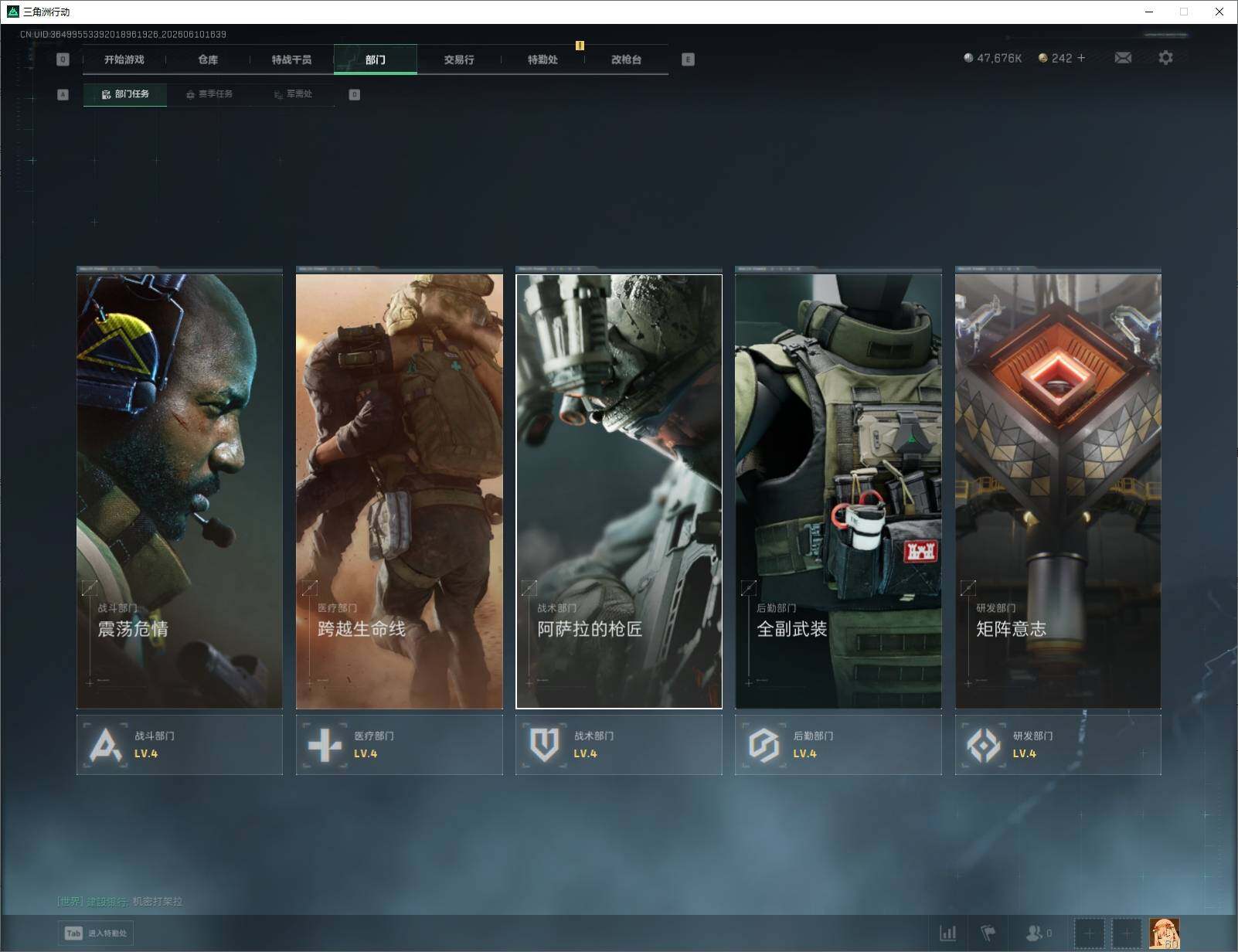Click the 47,676K currency balance

[993, 58]
